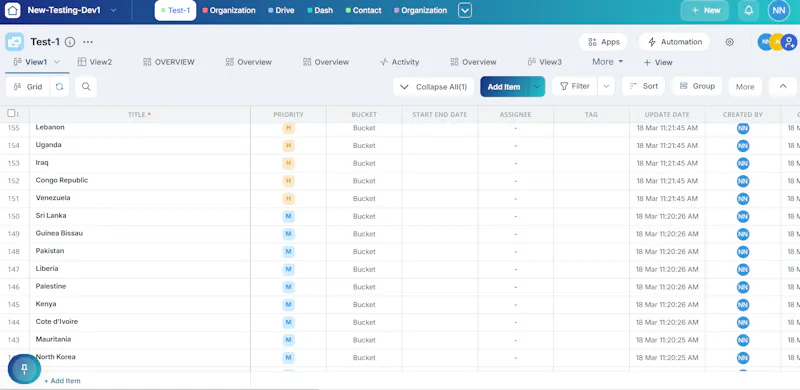Open the Grid view type selector

coord(28,87)
